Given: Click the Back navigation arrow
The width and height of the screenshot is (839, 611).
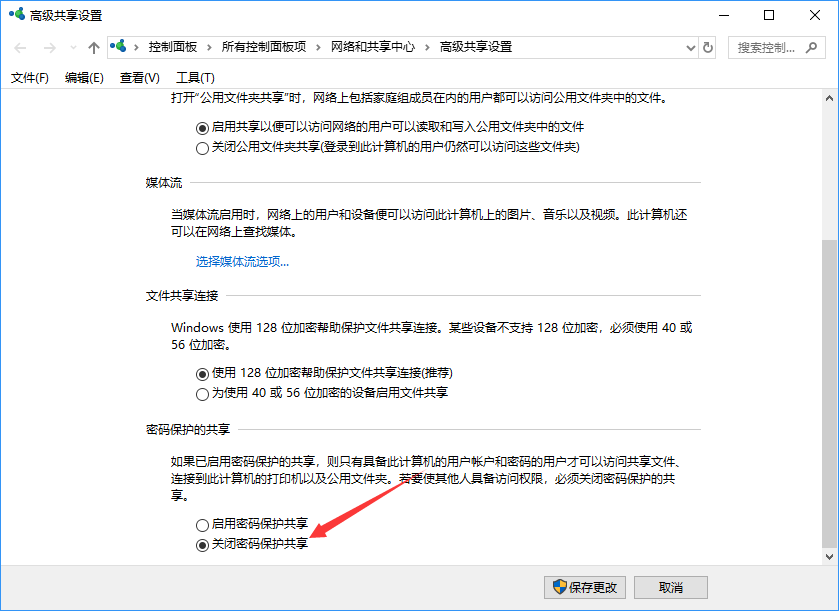Looking at the screenshot, I should point(20,48).
